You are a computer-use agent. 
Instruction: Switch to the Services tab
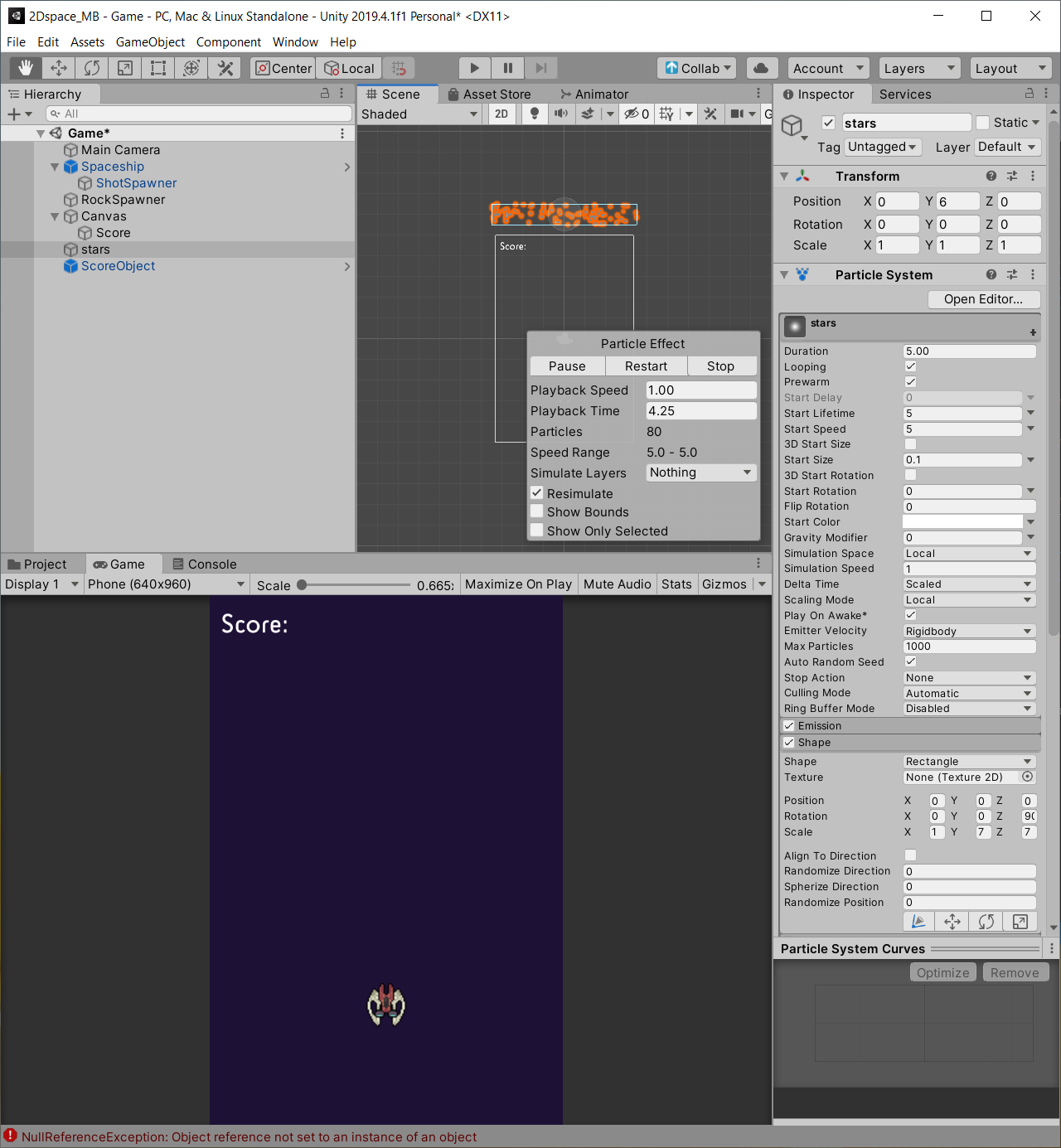[x=905, y=94]
